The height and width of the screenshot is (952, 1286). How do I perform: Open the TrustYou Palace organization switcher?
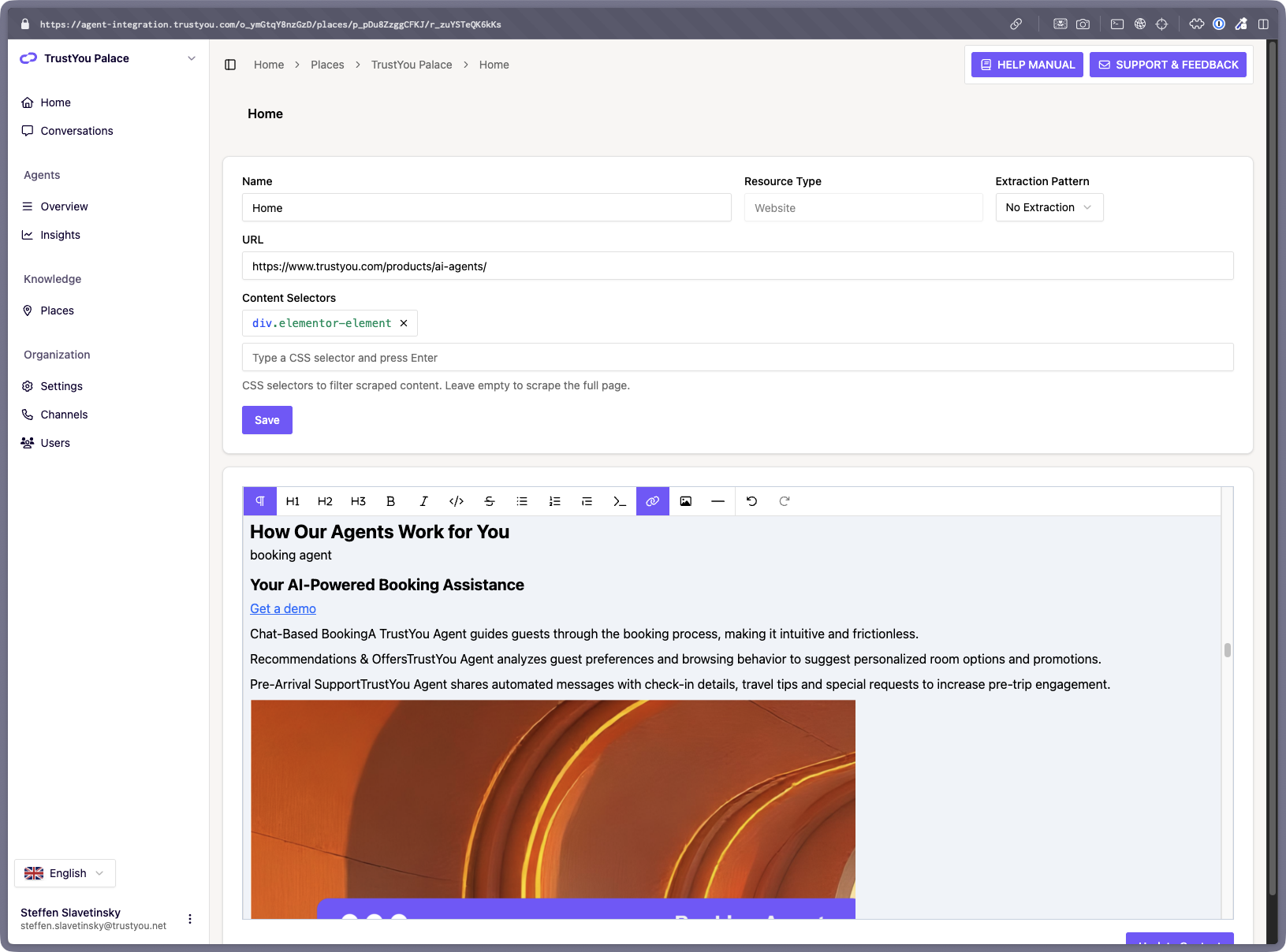pyautogui.click(x=109, y=58)
